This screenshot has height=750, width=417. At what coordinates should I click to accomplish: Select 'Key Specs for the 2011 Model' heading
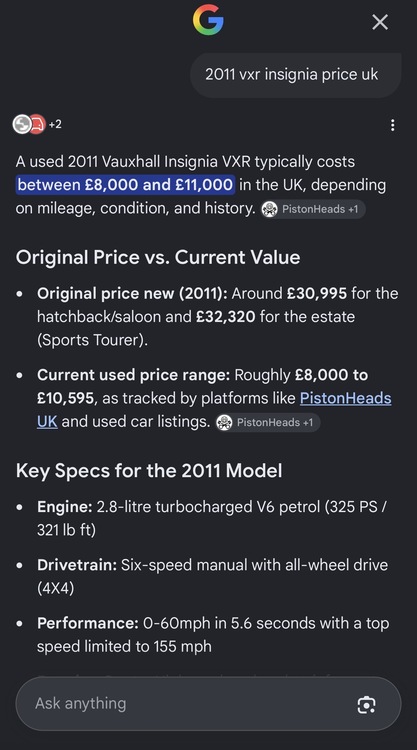[x=149, y=471]
